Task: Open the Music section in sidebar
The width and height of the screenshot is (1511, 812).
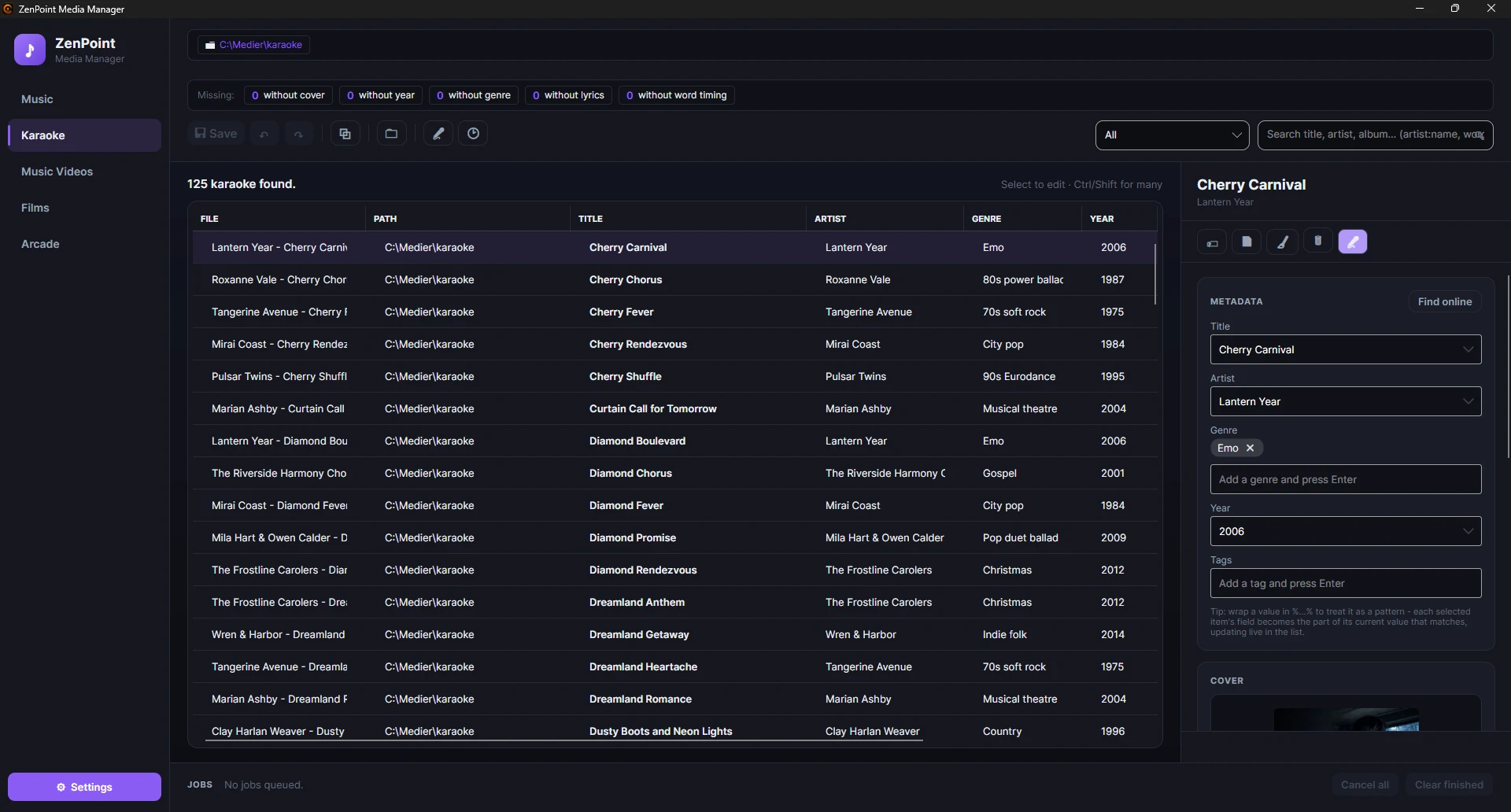Action: [x=84, y=99]
